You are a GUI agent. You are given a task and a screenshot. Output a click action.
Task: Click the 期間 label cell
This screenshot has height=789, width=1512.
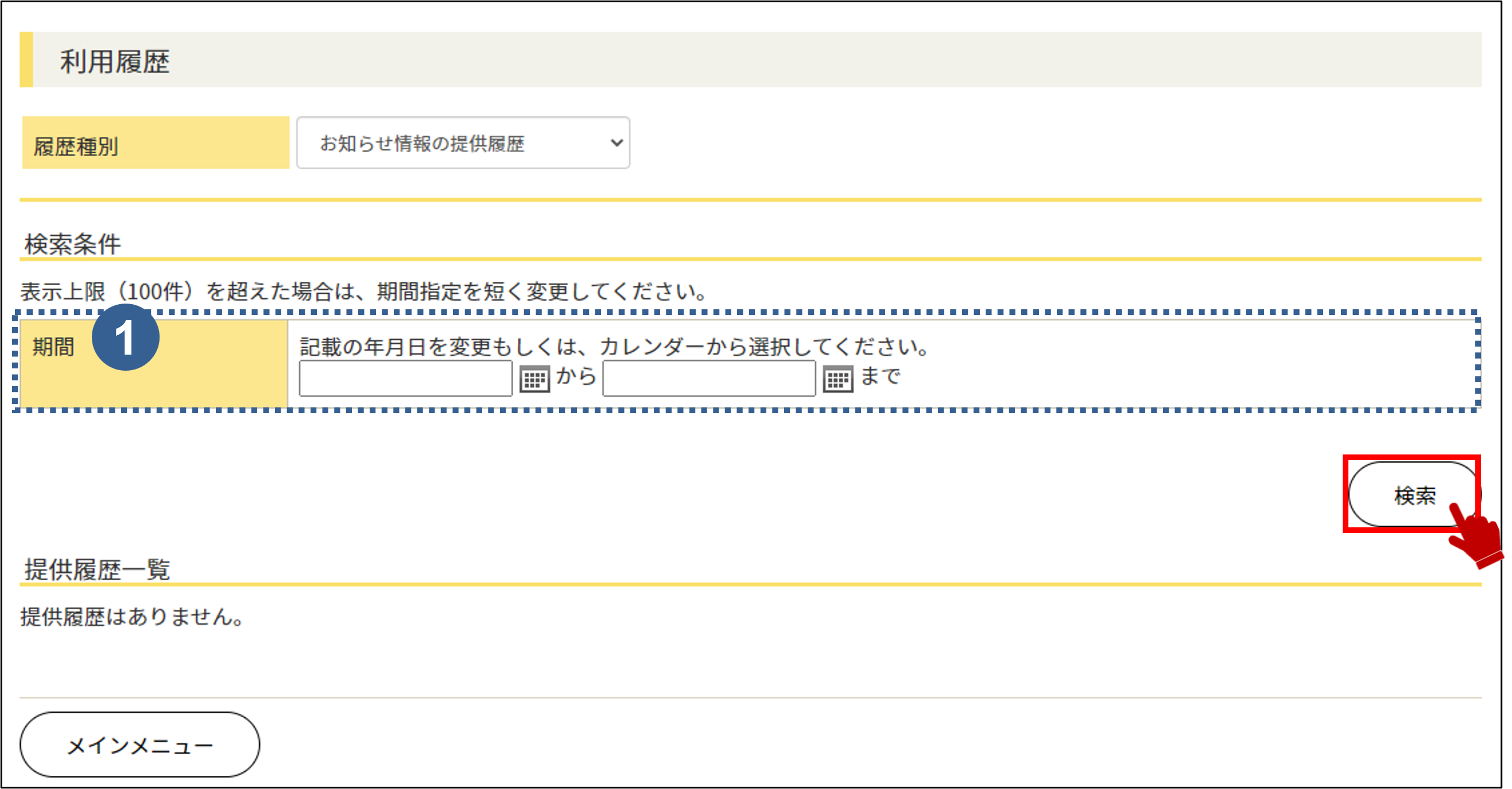click(154, 363)
